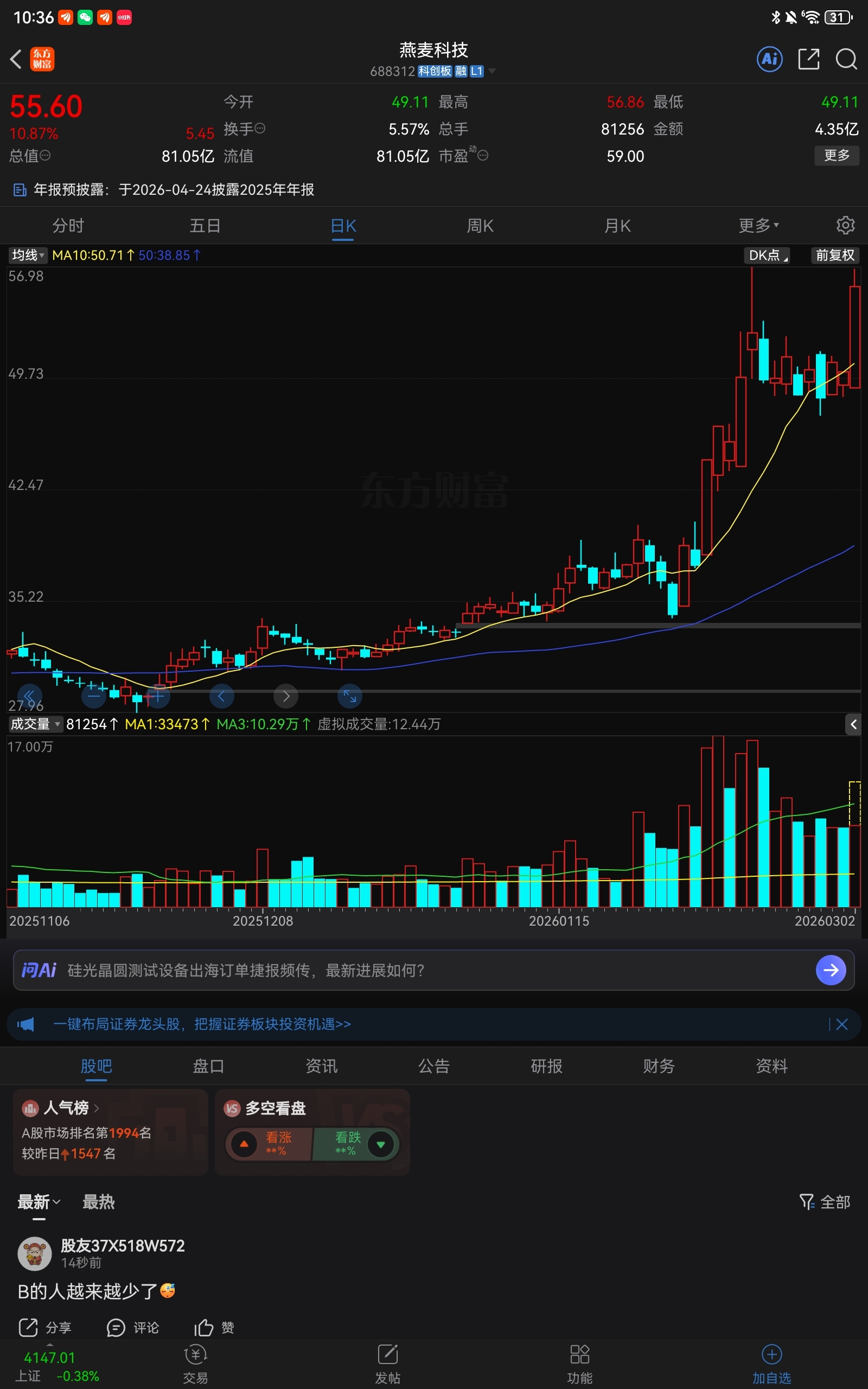Open securities sector promotion link
Viewport: 868px width, 1389px height.
click(x=201, y=1024)
